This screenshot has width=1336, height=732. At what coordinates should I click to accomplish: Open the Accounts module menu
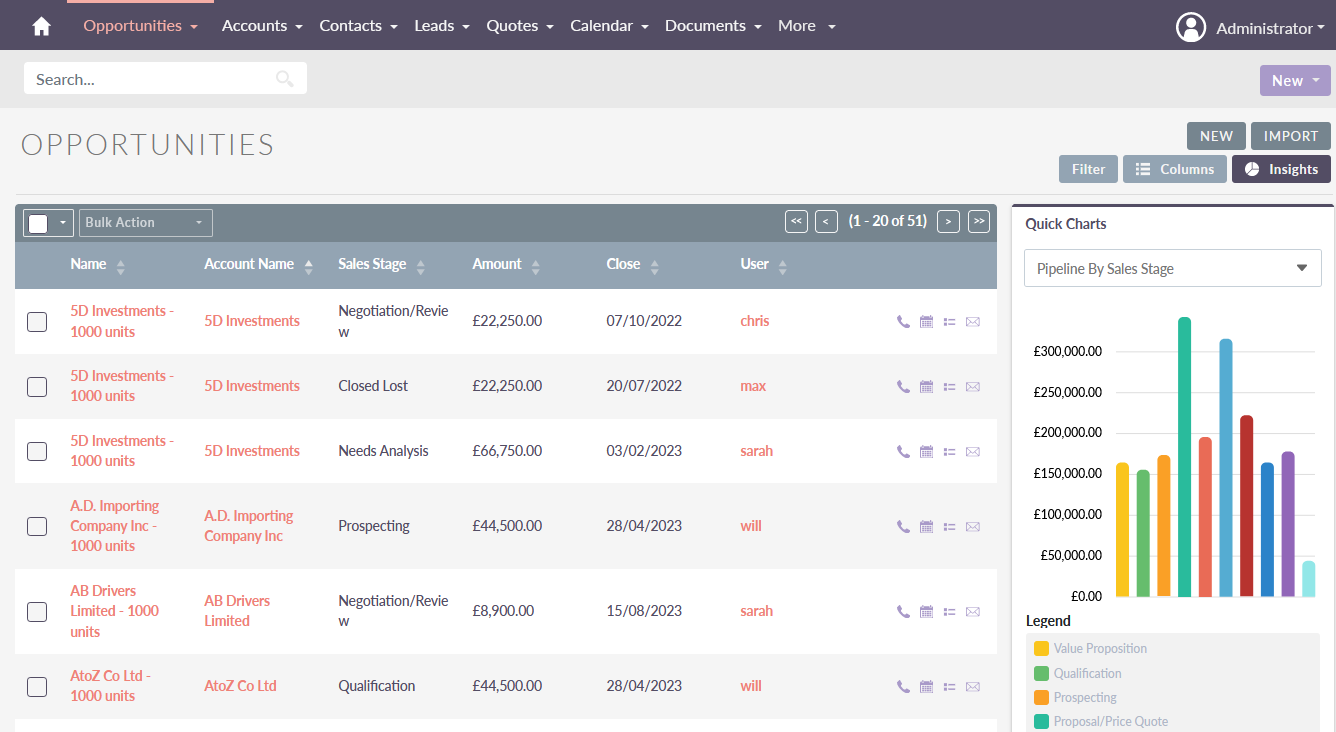point(262,26)
